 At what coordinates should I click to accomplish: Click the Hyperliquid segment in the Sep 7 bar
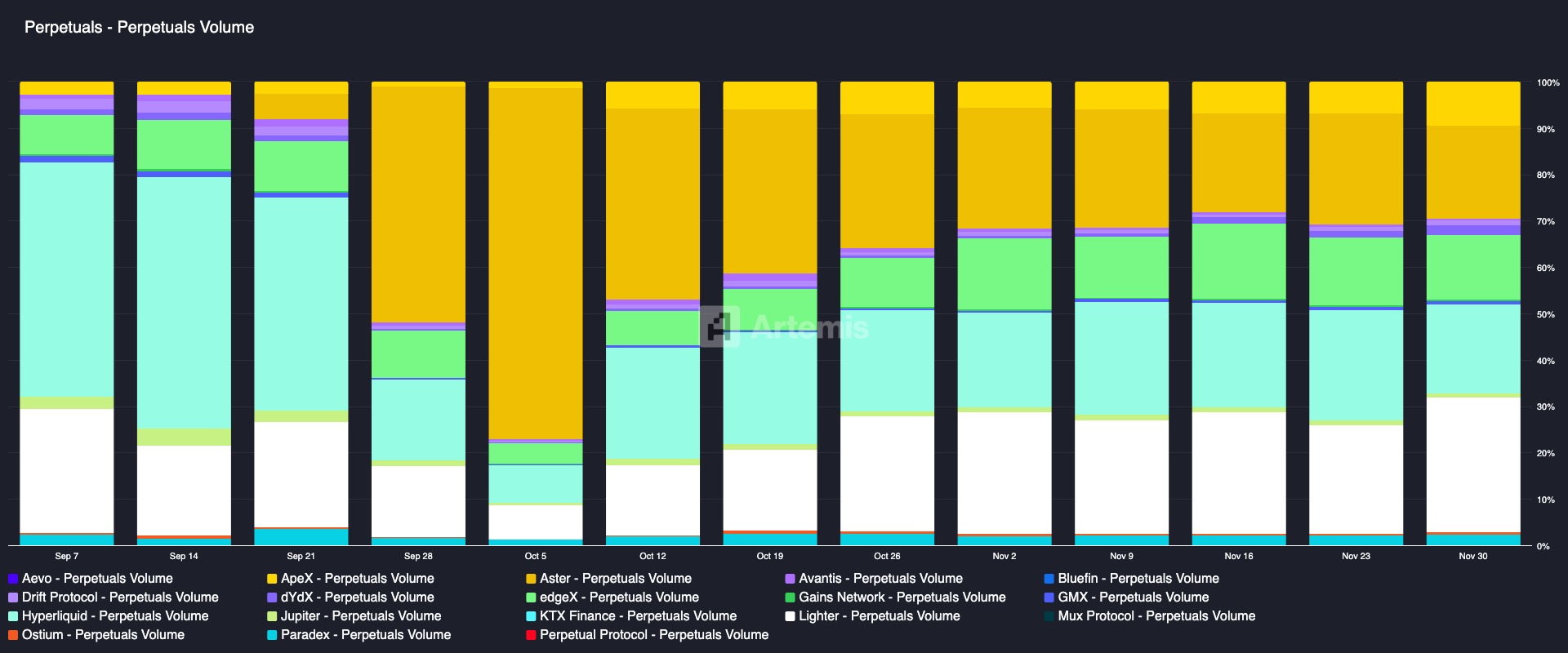point(67,278)
